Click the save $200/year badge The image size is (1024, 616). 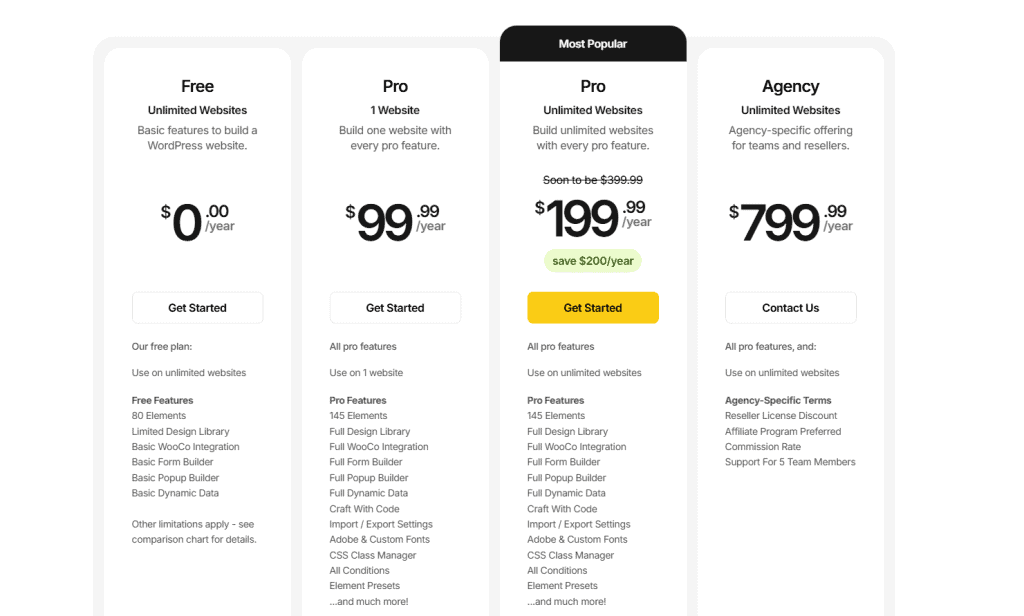point(593,261)
